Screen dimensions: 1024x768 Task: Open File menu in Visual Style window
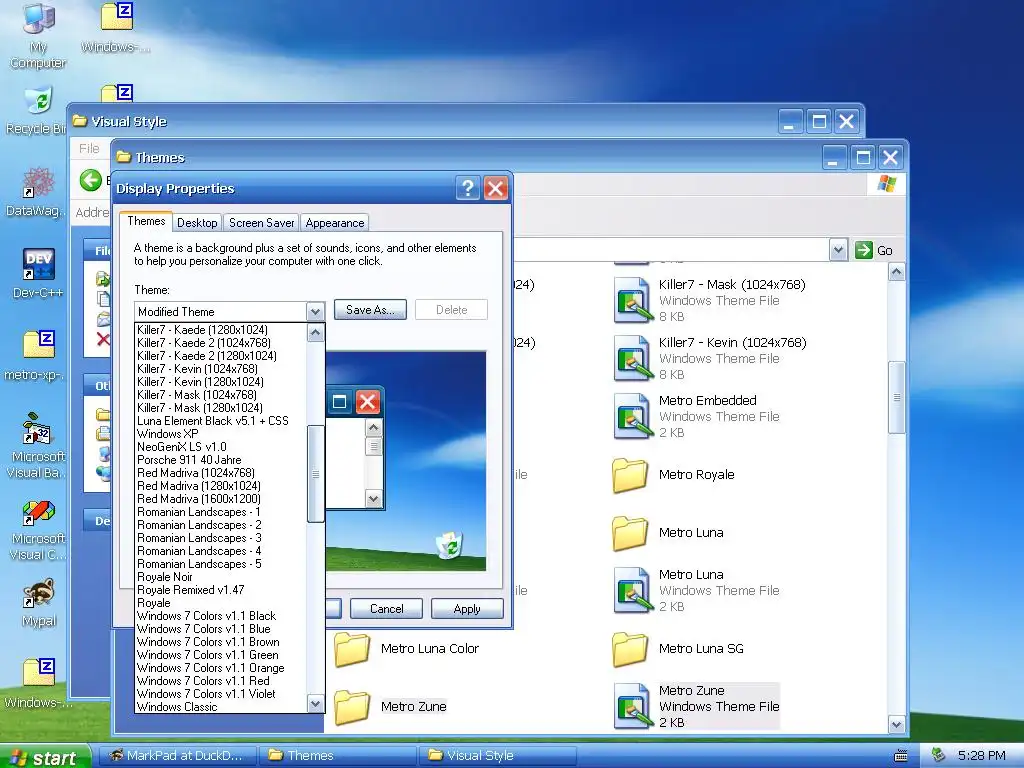pos(89,149)
